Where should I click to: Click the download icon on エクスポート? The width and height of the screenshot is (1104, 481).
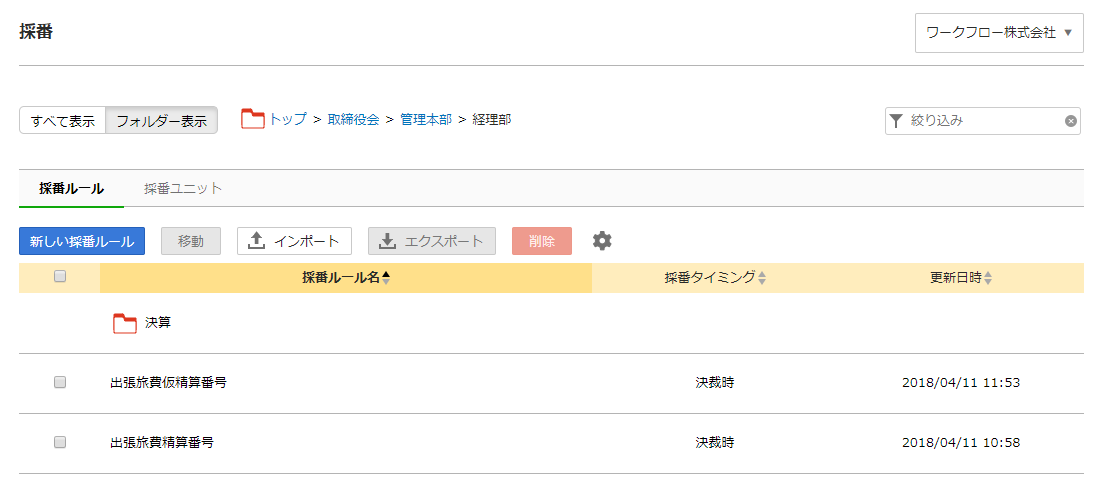[x=387, y=241]
